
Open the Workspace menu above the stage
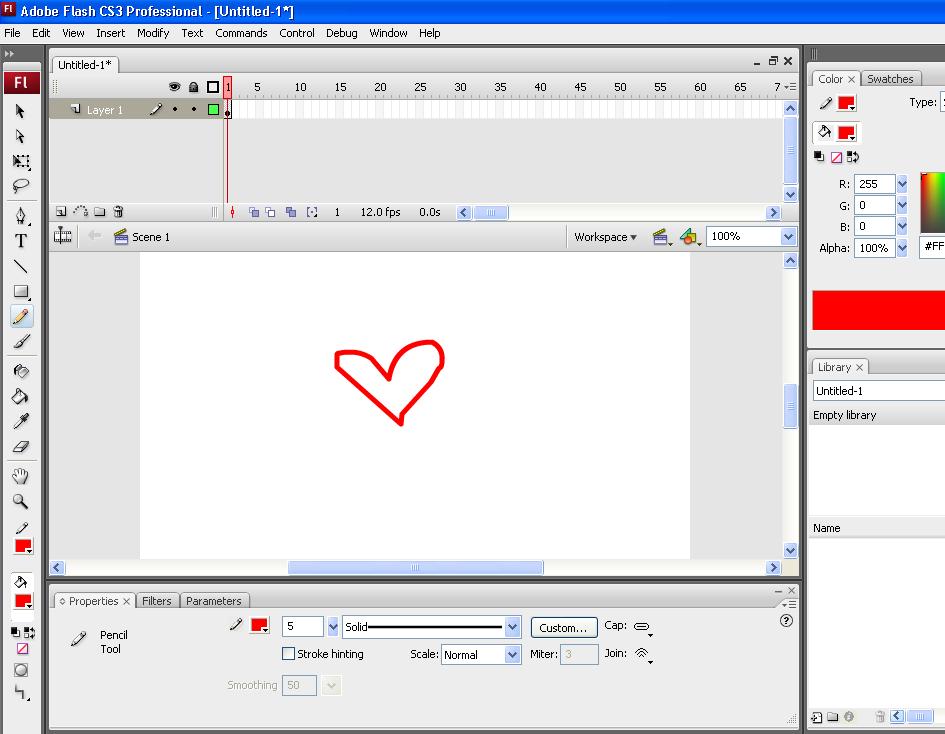point(604,236)
